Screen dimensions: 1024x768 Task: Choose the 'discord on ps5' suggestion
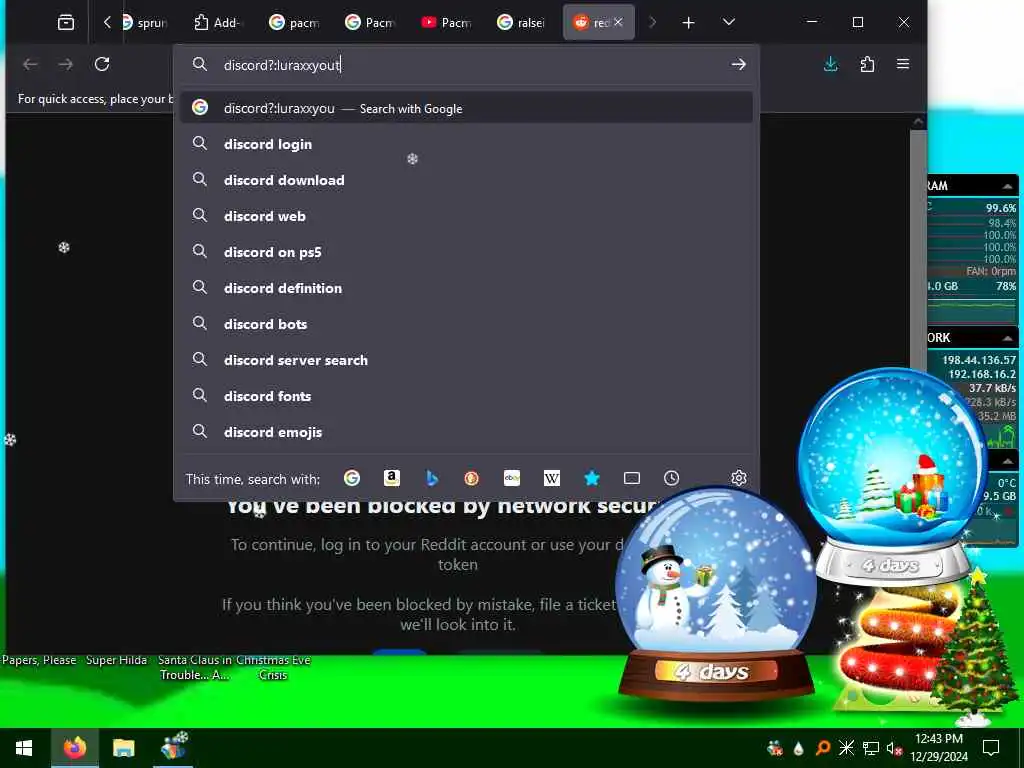(x=466, y=251)
